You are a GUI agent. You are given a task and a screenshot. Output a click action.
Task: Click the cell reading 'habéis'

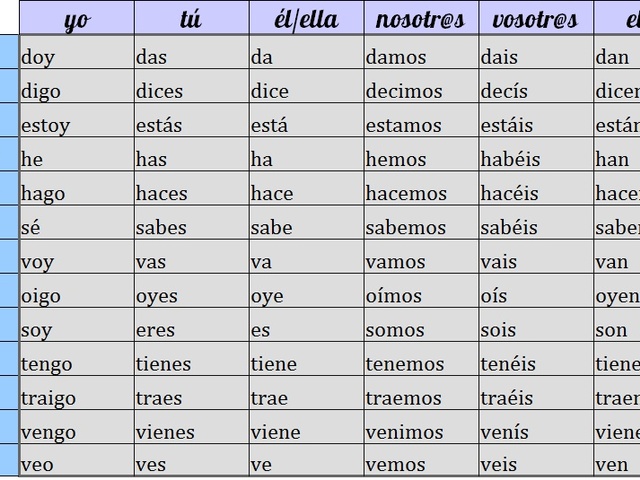coord(536,155)
